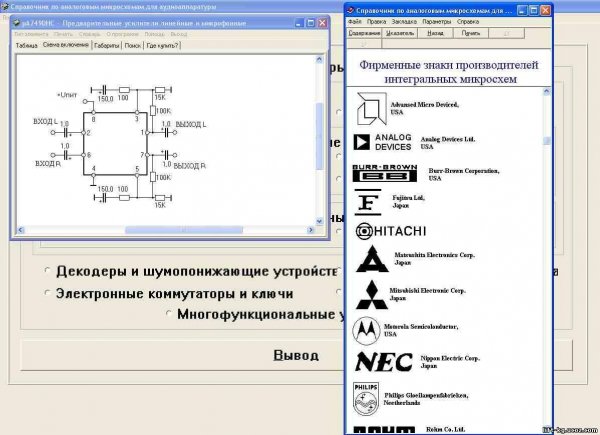Click the vertical scrollbar thumb in help window
The height and width of the screenshot is (435, 600).
[x=546, y=140]
